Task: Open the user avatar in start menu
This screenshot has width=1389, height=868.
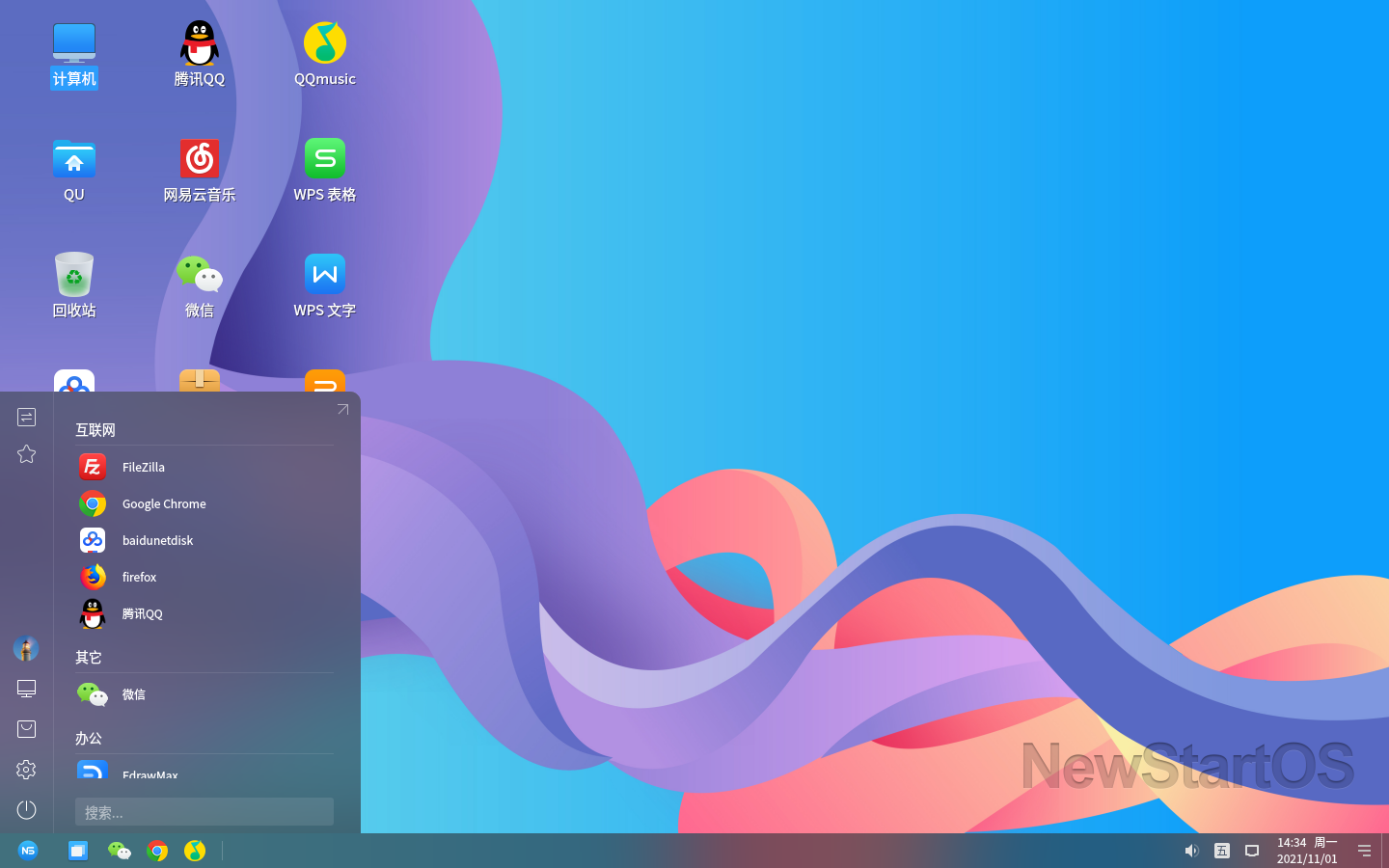Action: tap(26, 648)
